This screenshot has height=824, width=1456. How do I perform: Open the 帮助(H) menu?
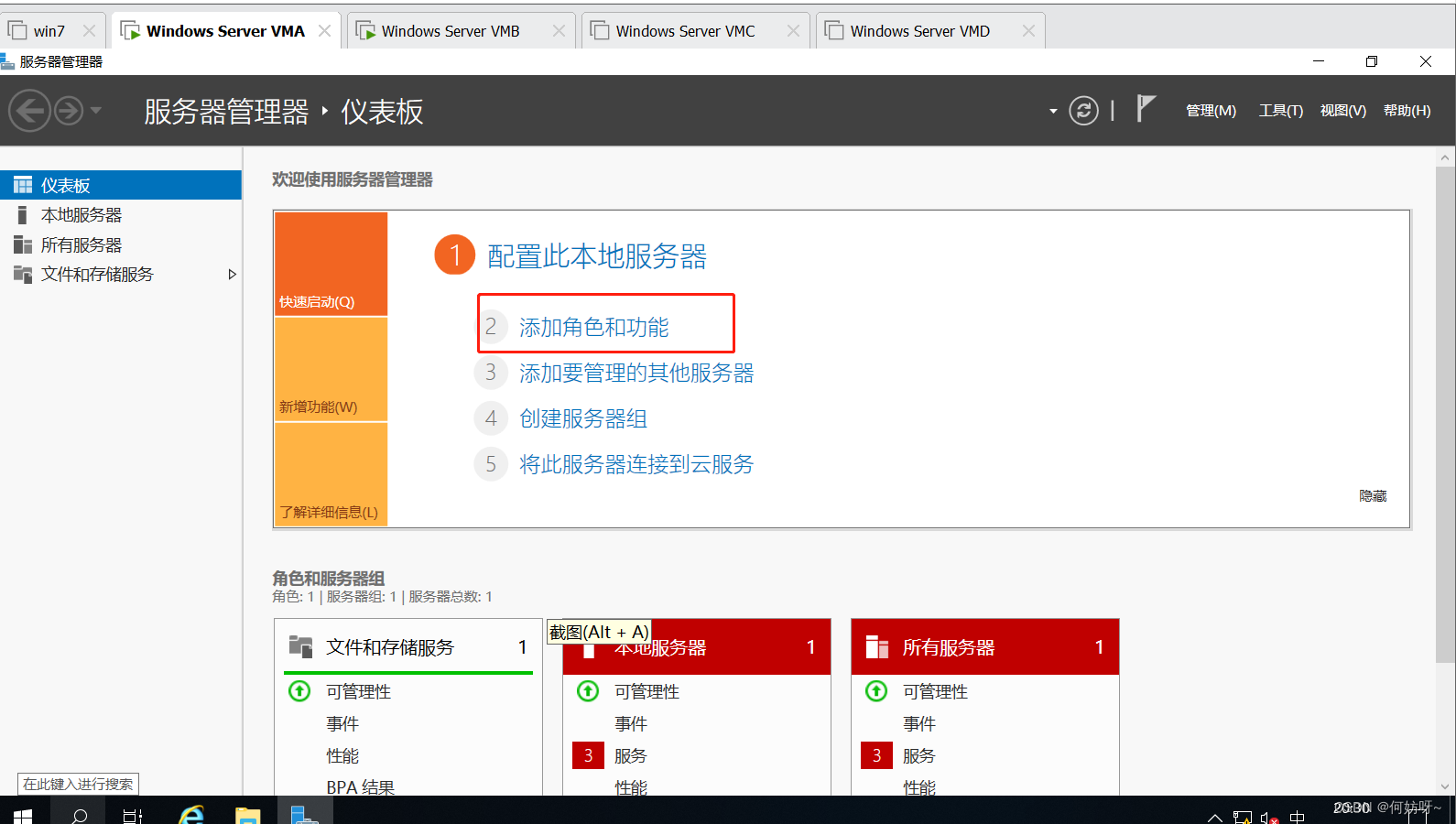pos(1407,111)
